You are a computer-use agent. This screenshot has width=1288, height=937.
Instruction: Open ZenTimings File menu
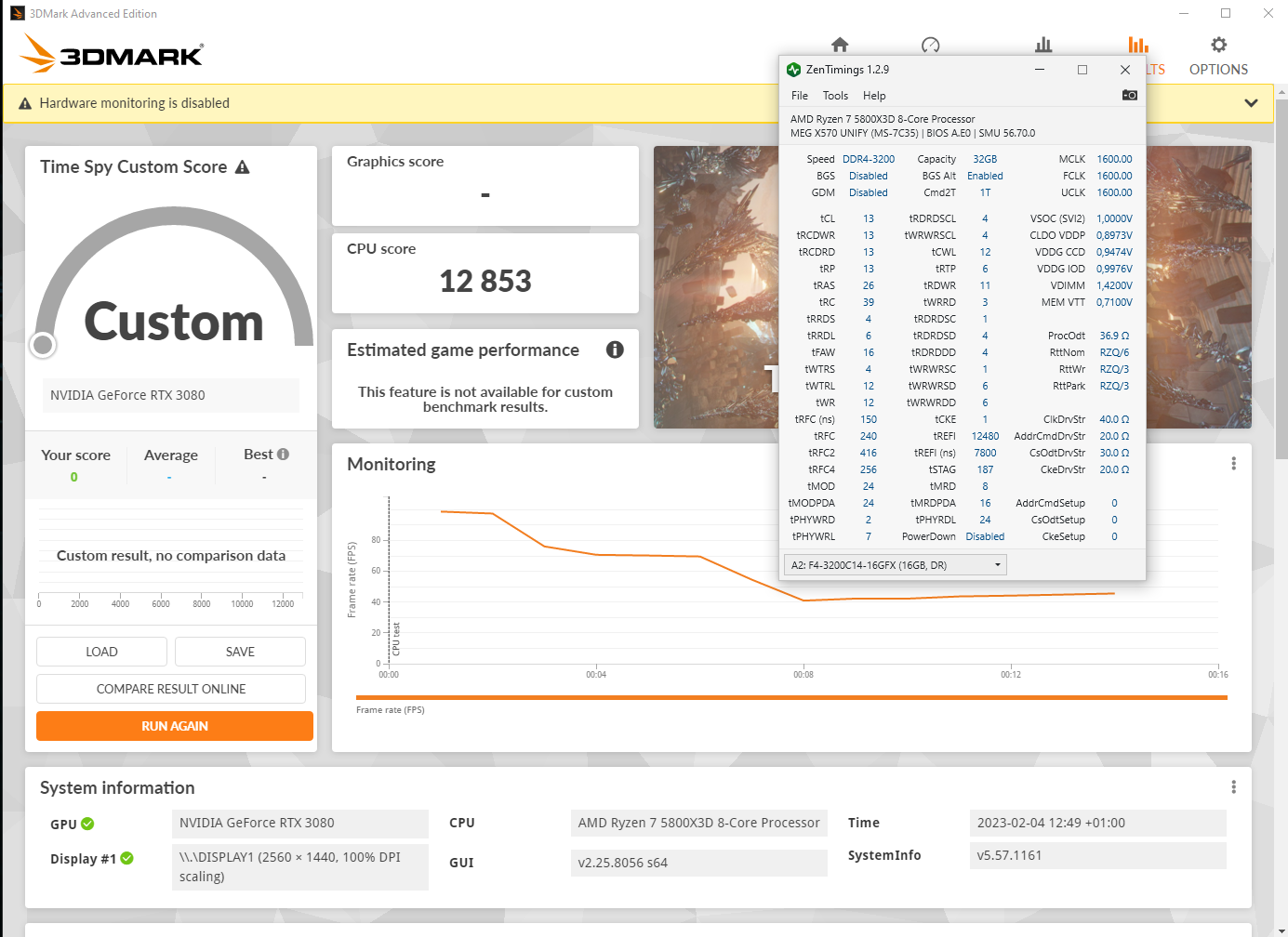coord(800,96)
